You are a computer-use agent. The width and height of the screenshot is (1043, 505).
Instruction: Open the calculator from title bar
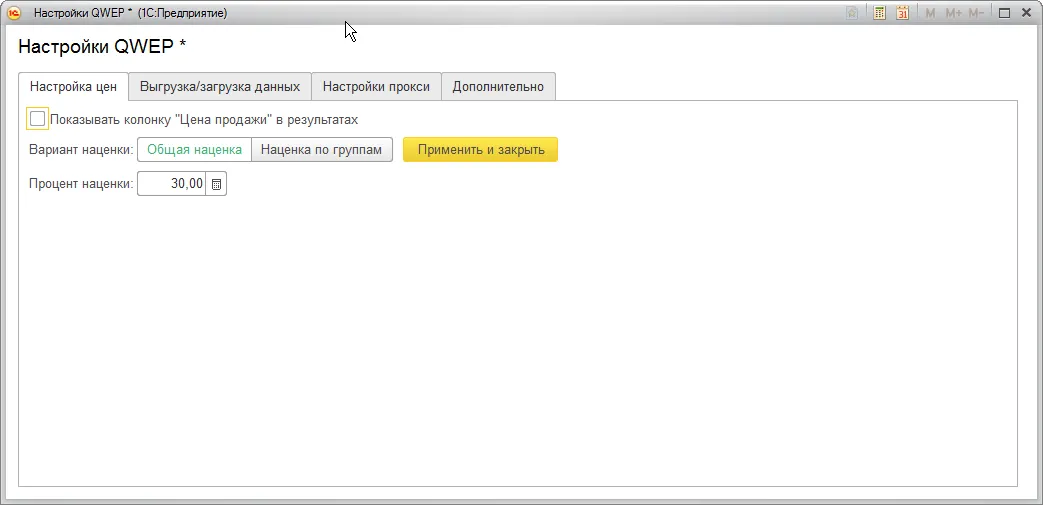[879, 13]
